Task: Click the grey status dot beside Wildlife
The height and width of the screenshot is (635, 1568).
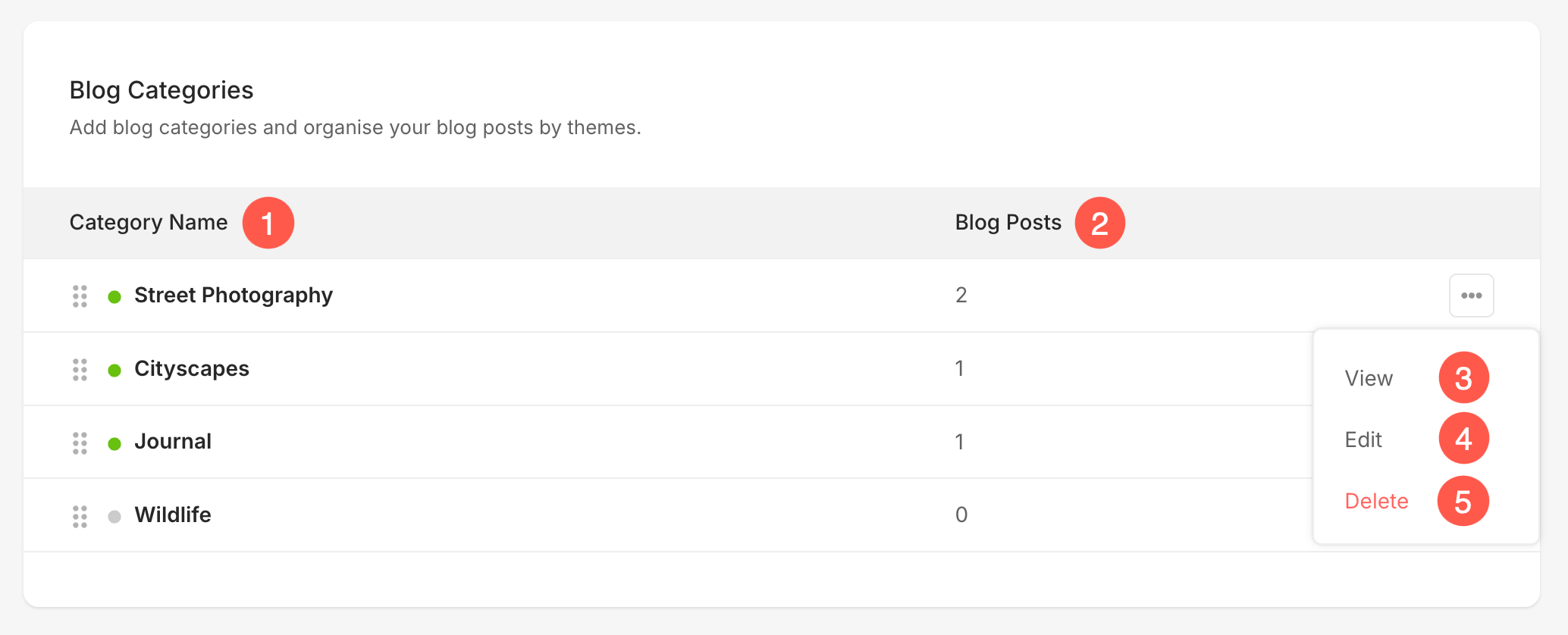Action: click(x=114, y=517)
